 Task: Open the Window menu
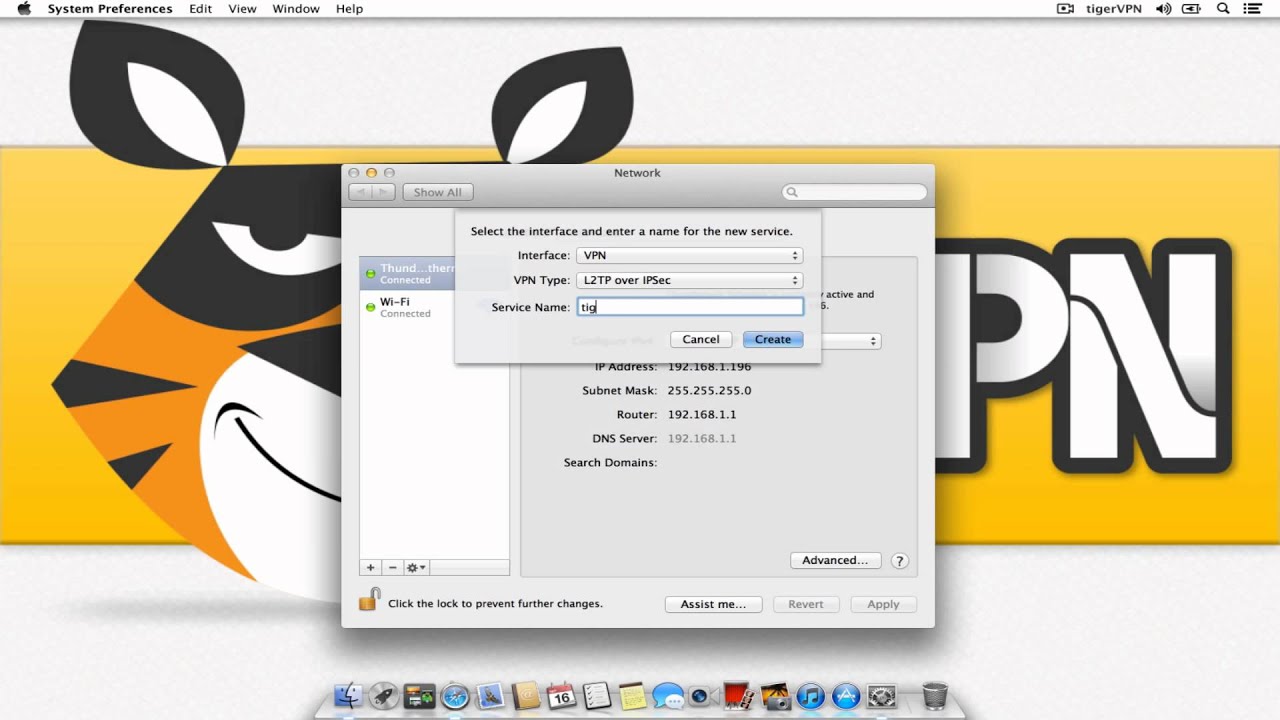296,9
